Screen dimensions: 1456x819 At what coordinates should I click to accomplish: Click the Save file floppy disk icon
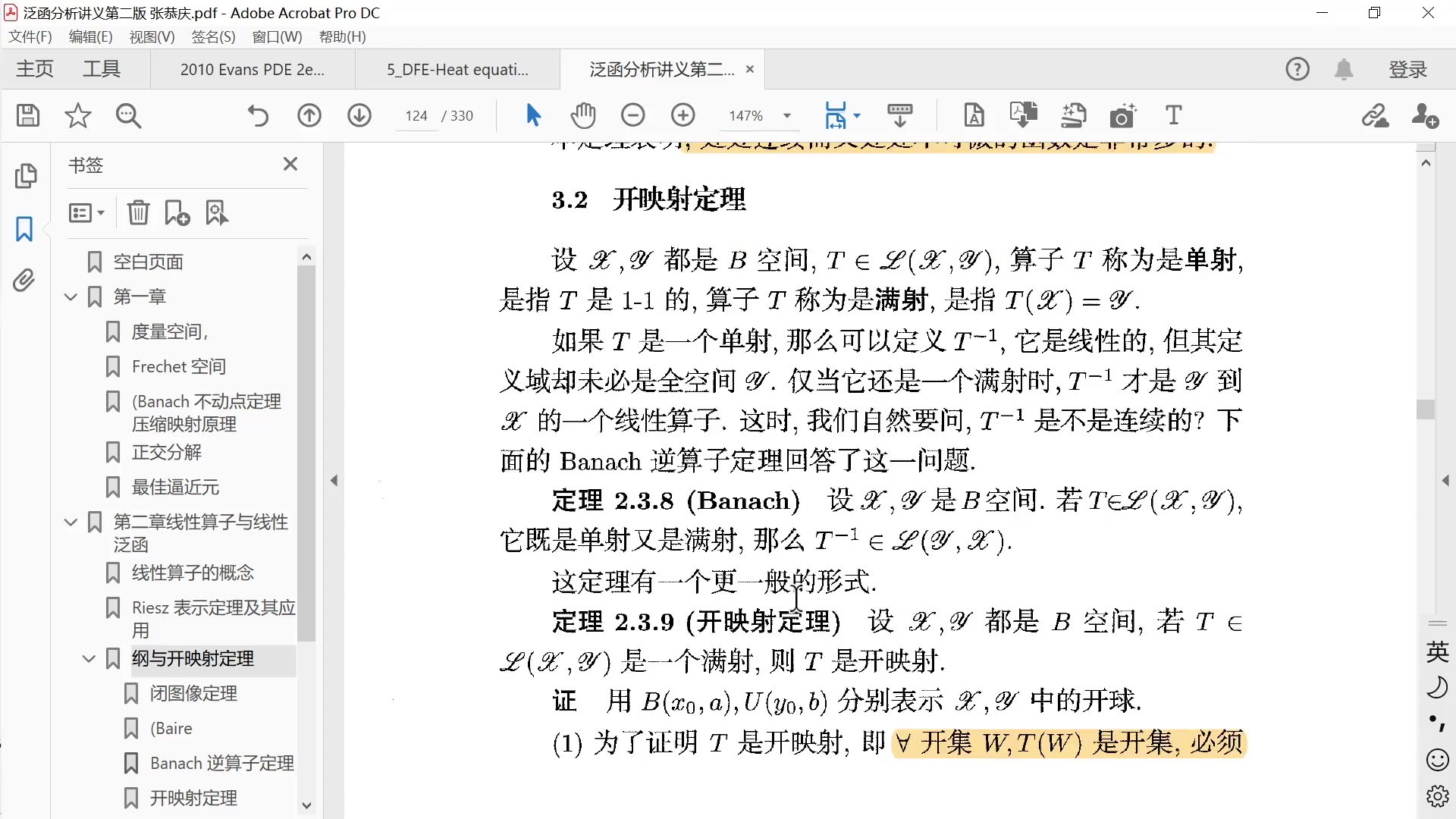pos(28,115)
